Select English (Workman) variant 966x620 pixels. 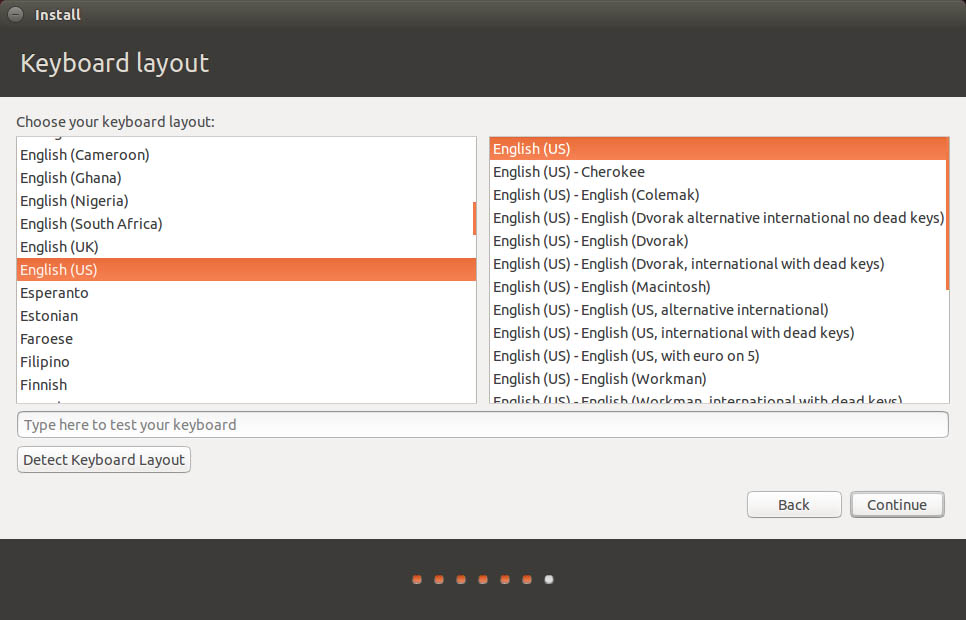coord(718,379)
